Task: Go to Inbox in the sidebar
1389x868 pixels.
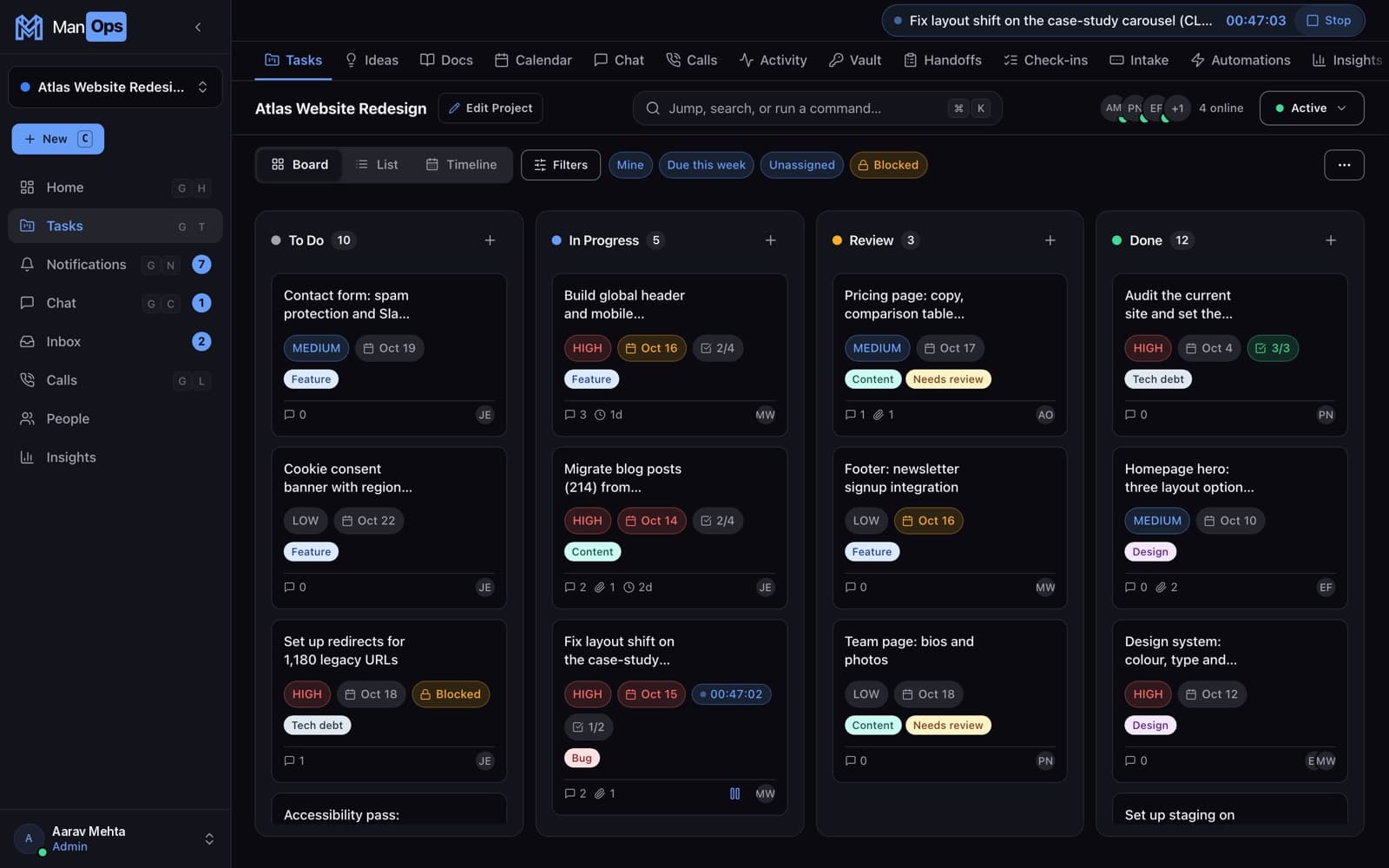Action: tap(115, 342)
